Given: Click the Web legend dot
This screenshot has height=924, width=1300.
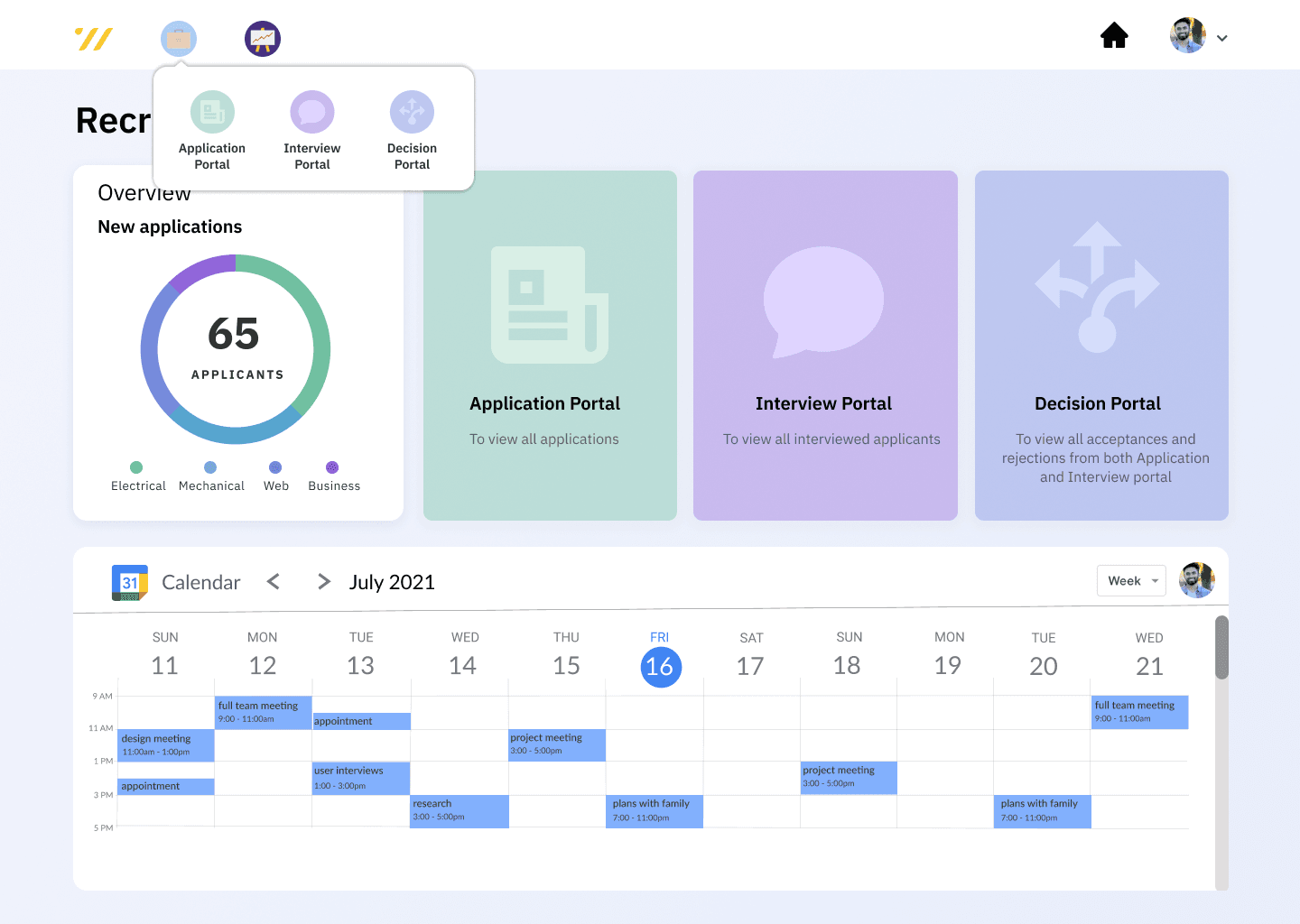Looking at the screenshot, I should click(x=275, y=467).
